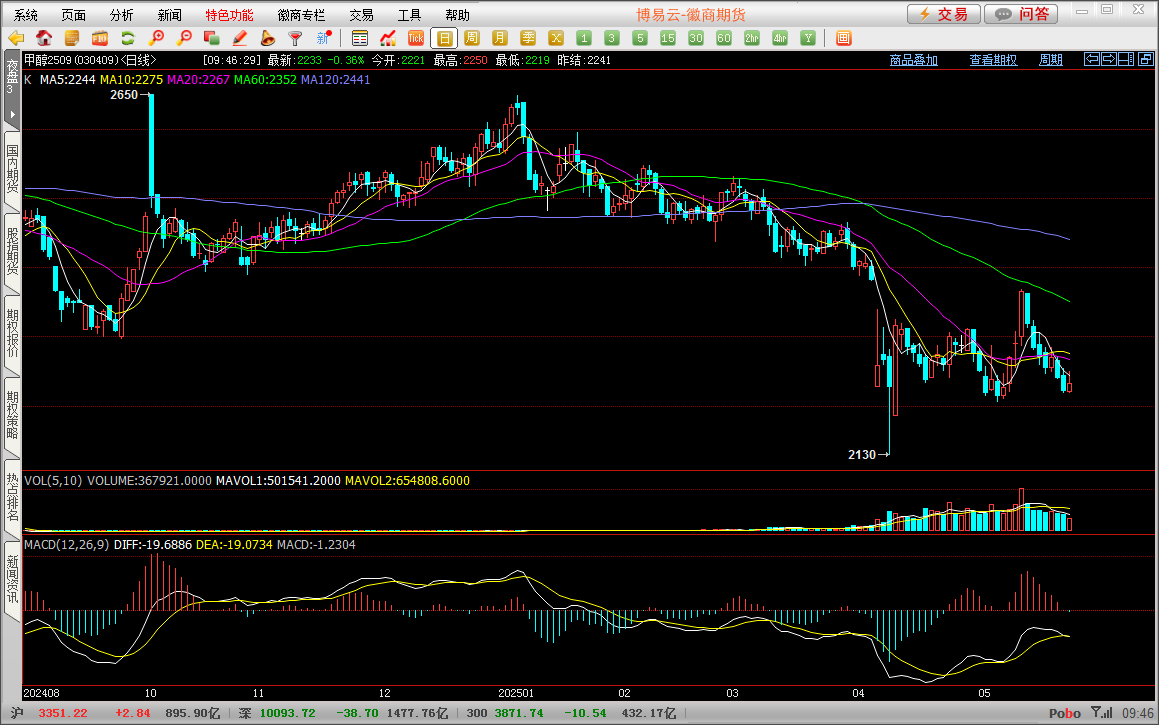Switch to time-share trend chart icon
This screenshot has height=725, width=1159.
[388, 38]
